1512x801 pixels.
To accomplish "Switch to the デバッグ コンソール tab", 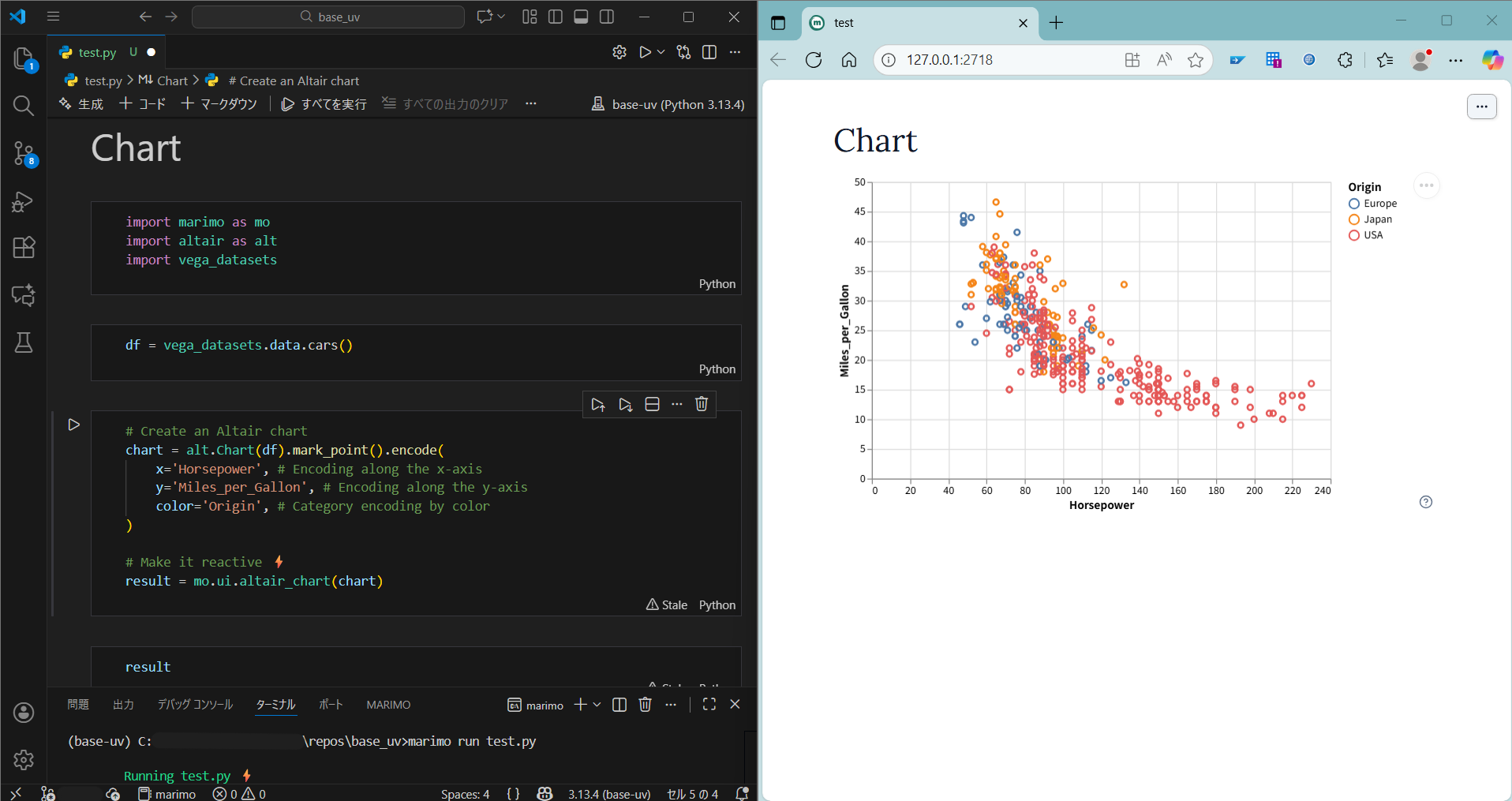I will pos(195,705).
